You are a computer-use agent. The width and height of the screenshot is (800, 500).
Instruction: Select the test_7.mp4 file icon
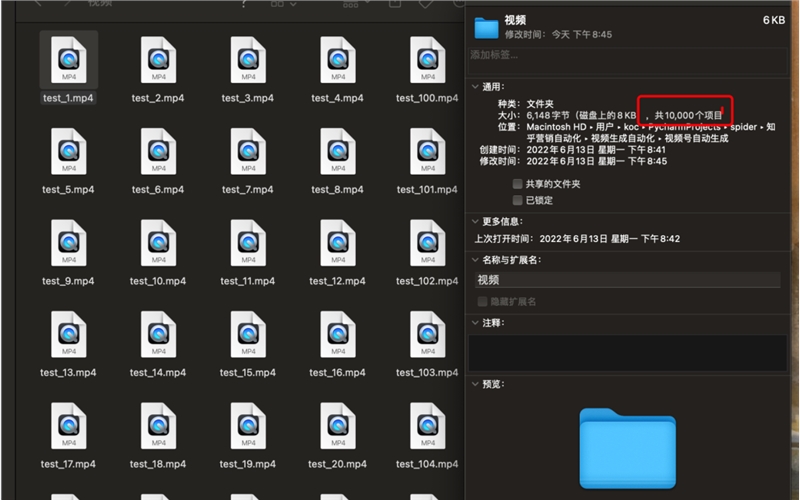[247, 152]
